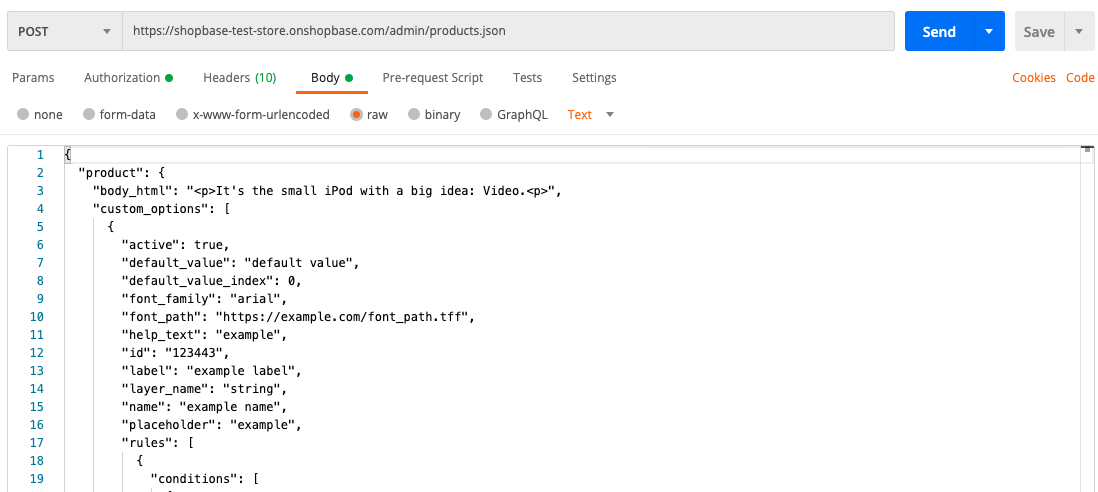Change body format via Text dropdown
Screen dimensions: 1098x492
pos(590,115)
